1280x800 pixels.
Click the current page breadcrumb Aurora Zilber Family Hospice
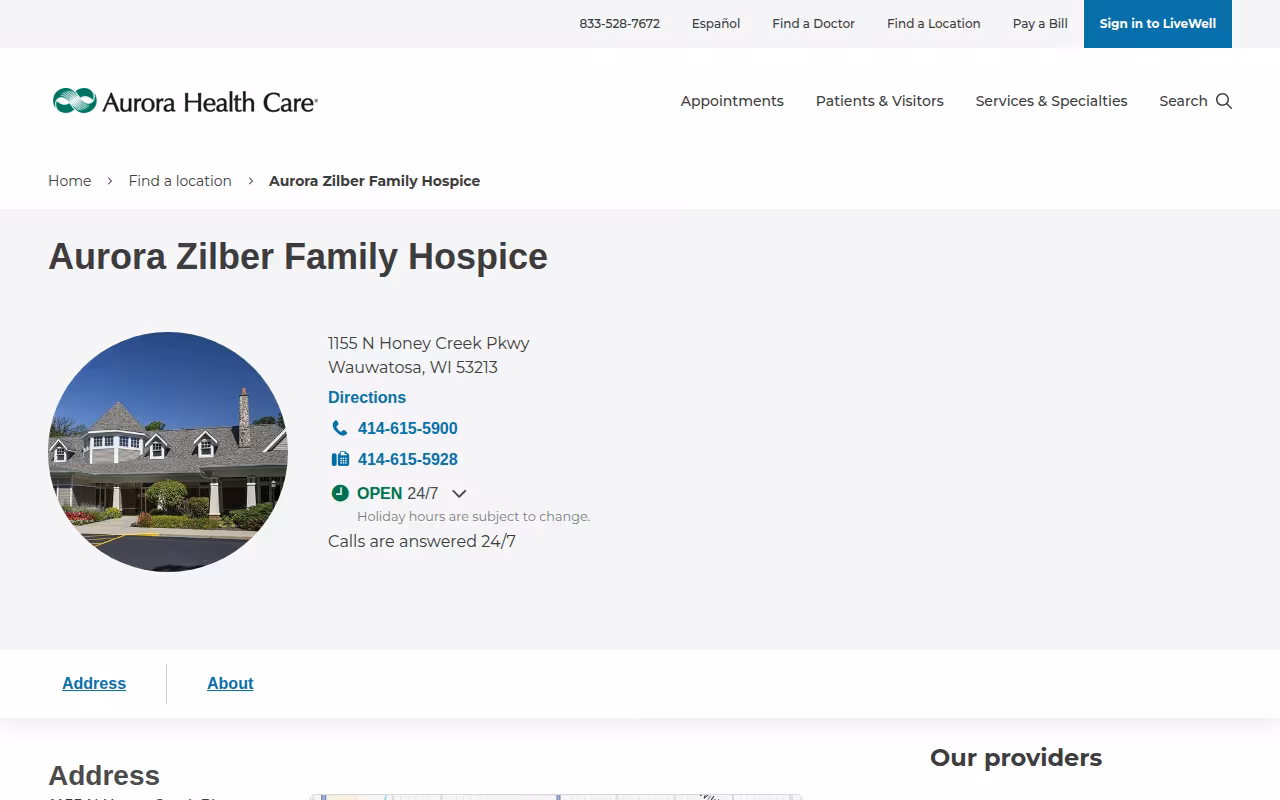point(375,181)
